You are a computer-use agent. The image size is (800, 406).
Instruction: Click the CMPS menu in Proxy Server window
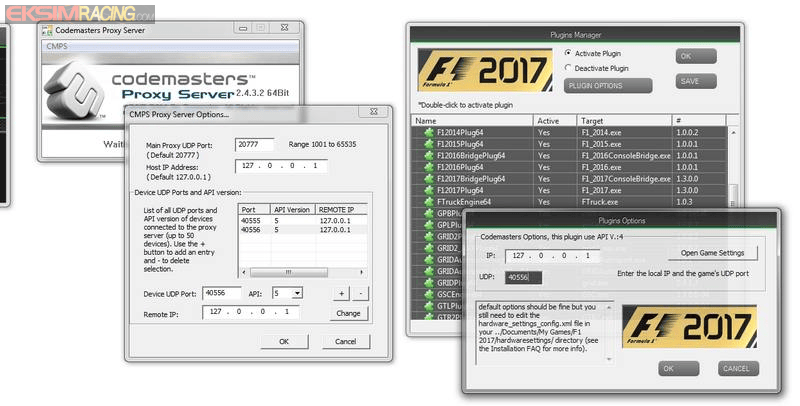click(57, 46)
